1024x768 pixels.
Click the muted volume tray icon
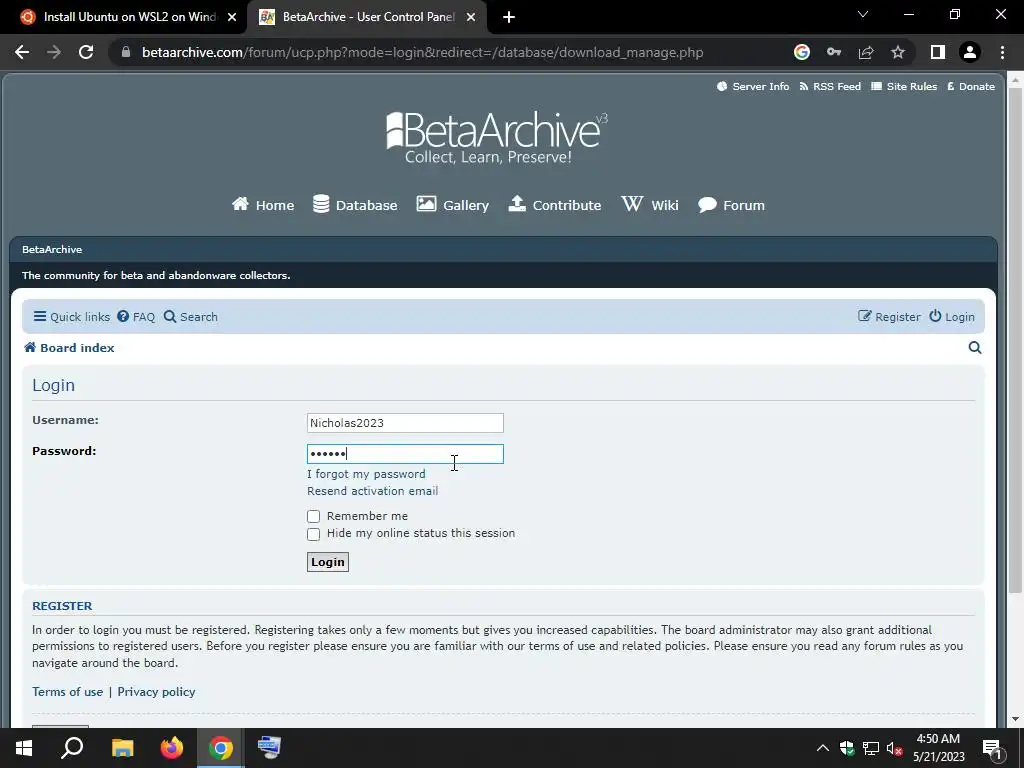pos(895,748)
